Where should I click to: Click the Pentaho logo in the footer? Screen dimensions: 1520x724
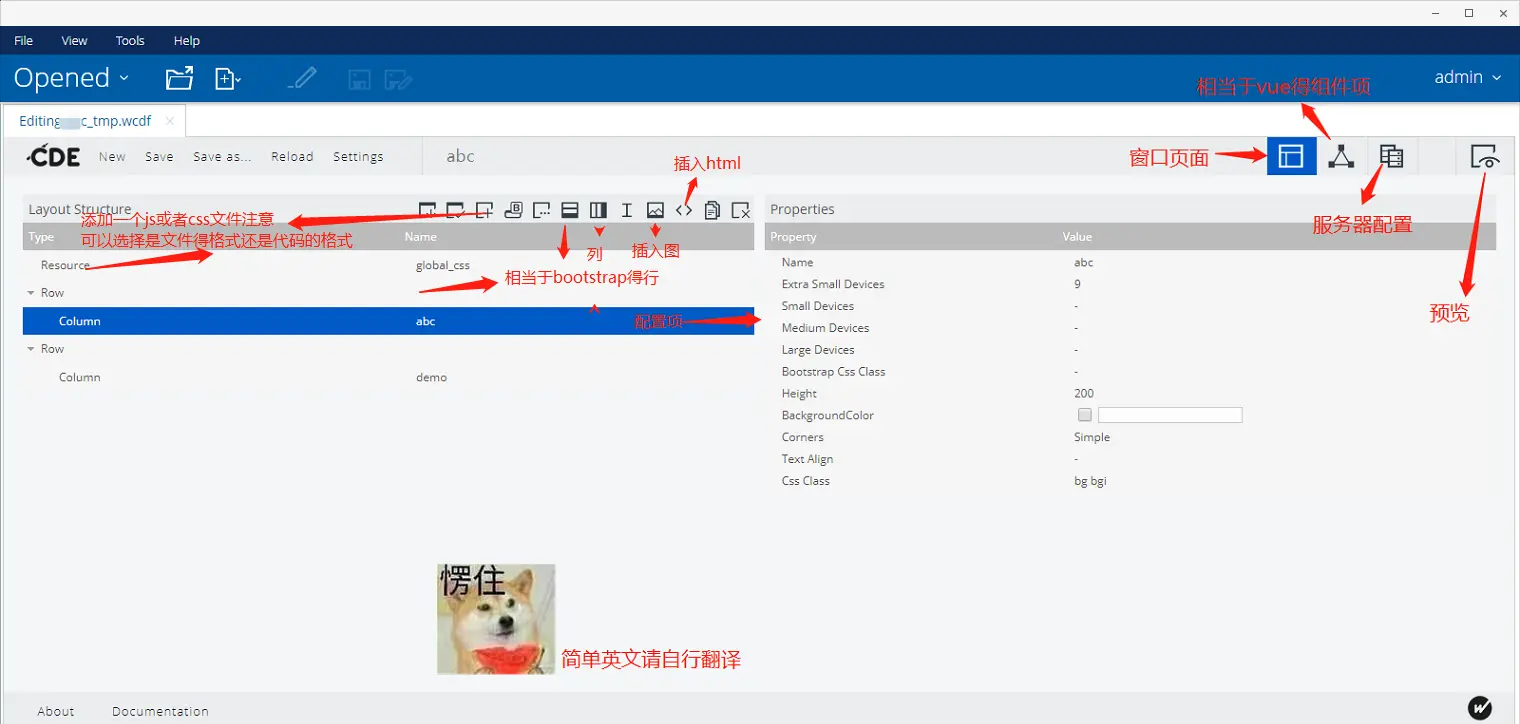(1480, 707)
